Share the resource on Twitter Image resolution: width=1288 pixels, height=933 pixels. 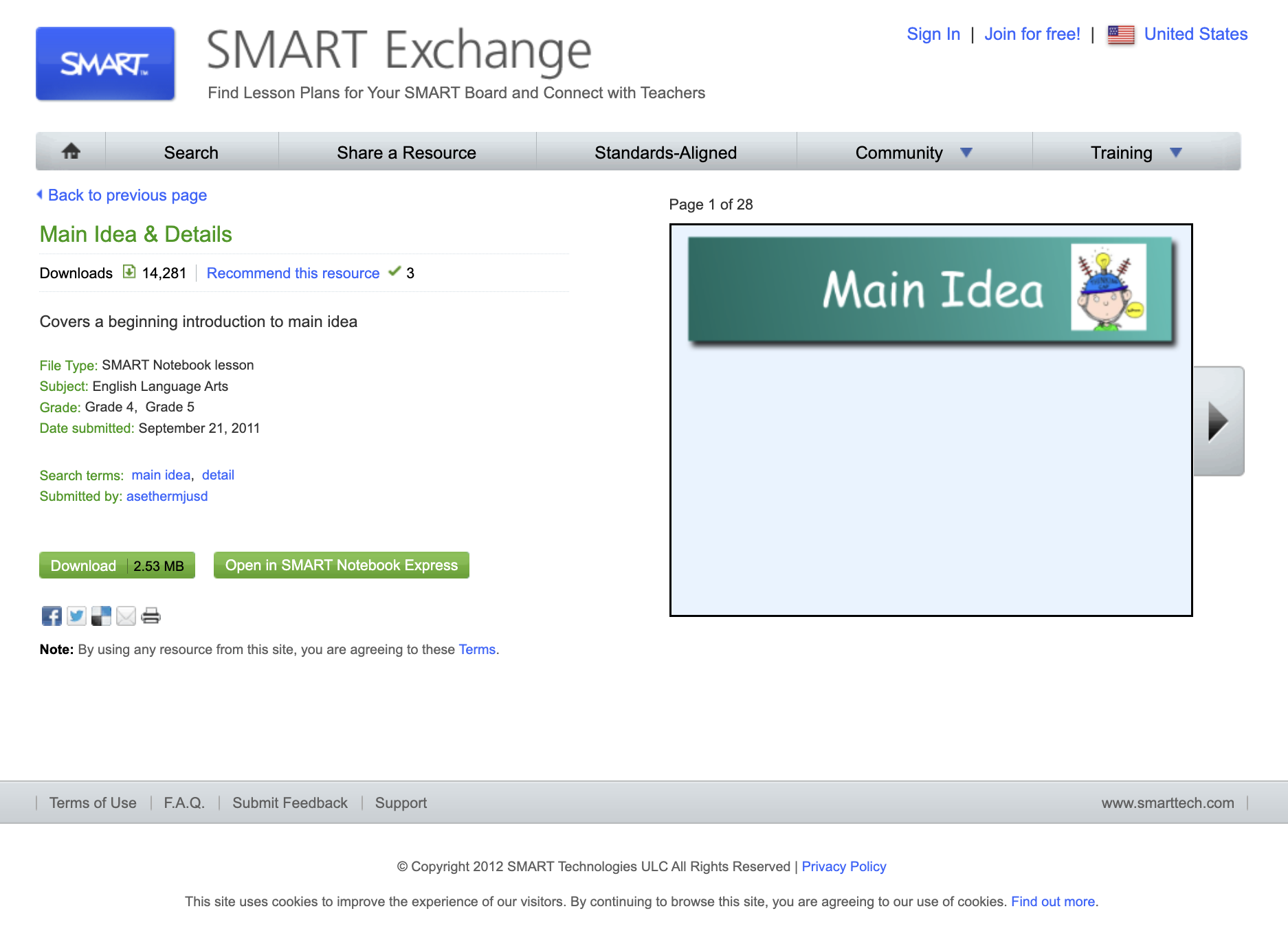pyautogui.click(x=76, y=616)
